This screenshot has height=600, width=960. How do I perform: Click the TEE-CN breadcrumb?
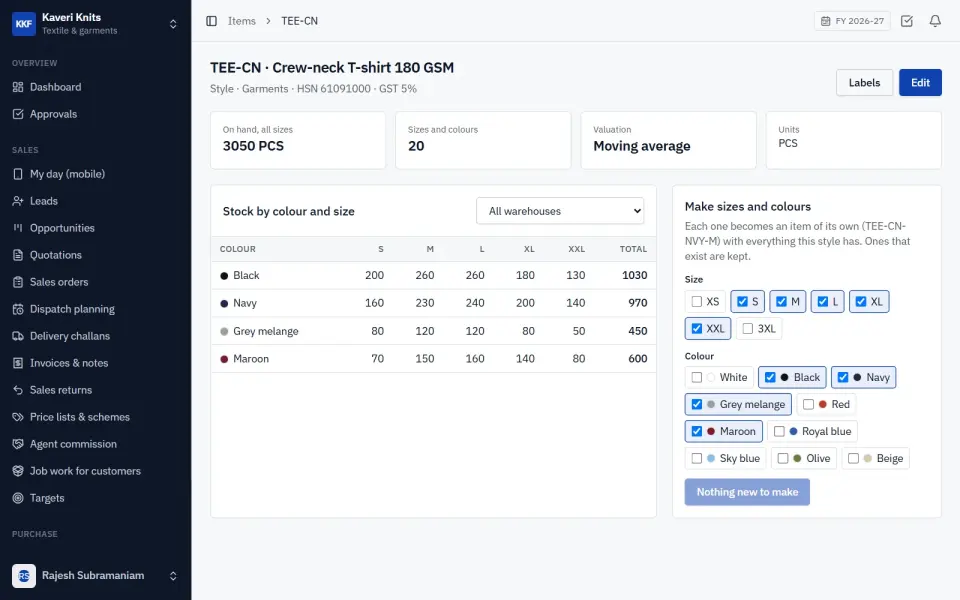click(299, 21)
